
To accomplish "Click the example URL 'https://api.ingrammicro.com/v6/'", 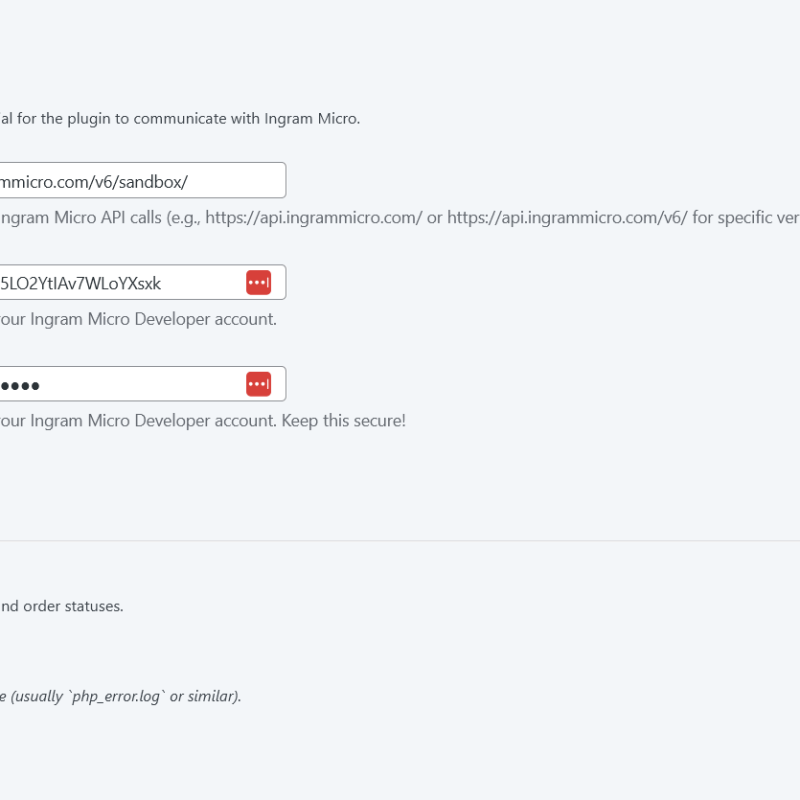I will 567,218.
